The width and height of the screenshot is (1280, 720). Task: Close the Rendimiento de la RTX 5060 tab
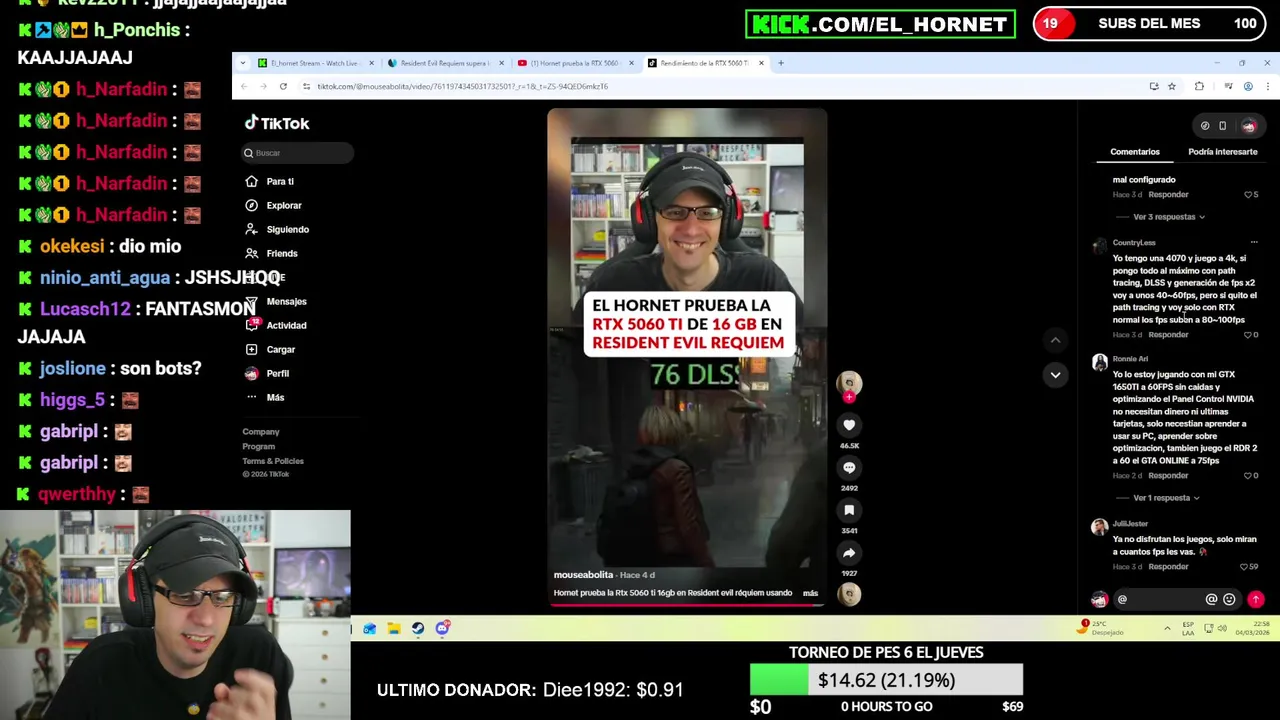coord(761,63)
